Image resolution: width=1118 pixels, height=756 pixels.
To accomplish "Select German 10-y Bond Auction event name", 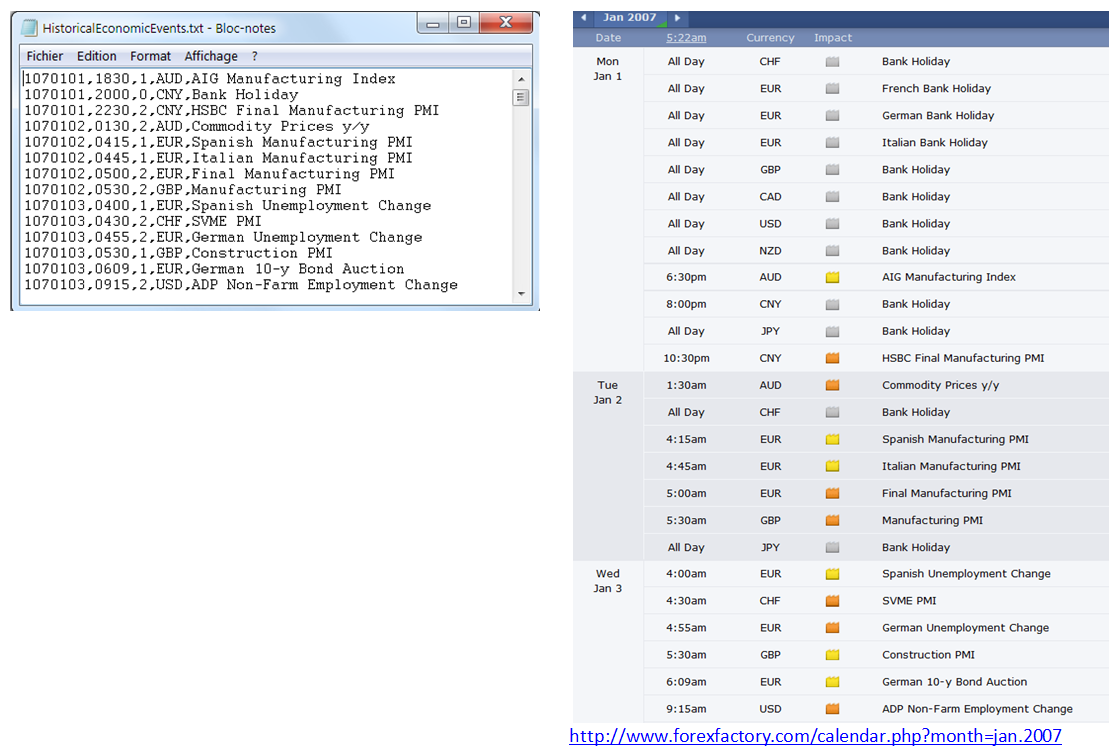I will pos(954,682).
